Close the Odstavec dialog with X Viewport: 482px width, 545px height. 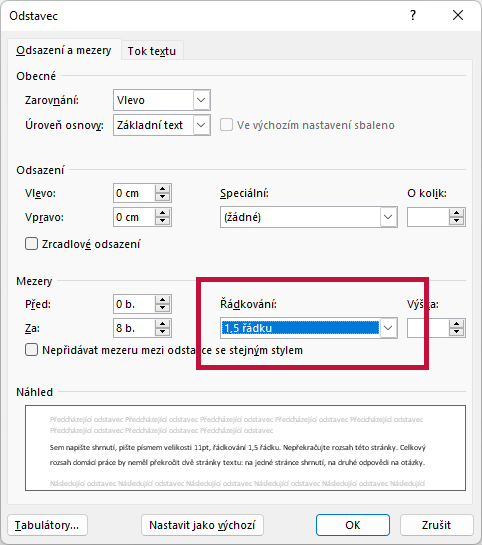point(458,15)
